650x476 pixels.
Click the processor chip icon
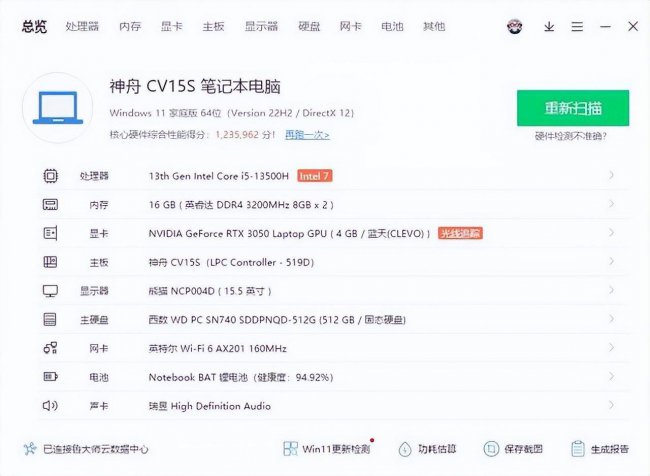click(51, 176)
